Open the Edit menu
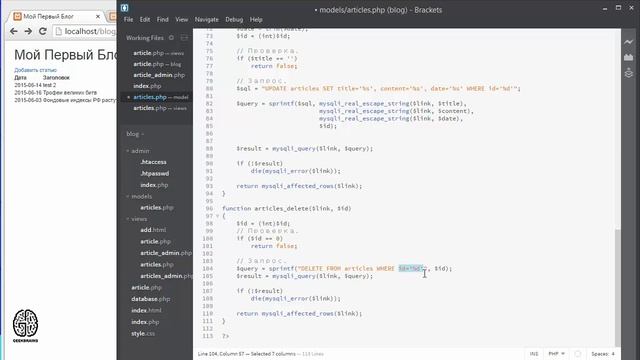 click(145, 19)
